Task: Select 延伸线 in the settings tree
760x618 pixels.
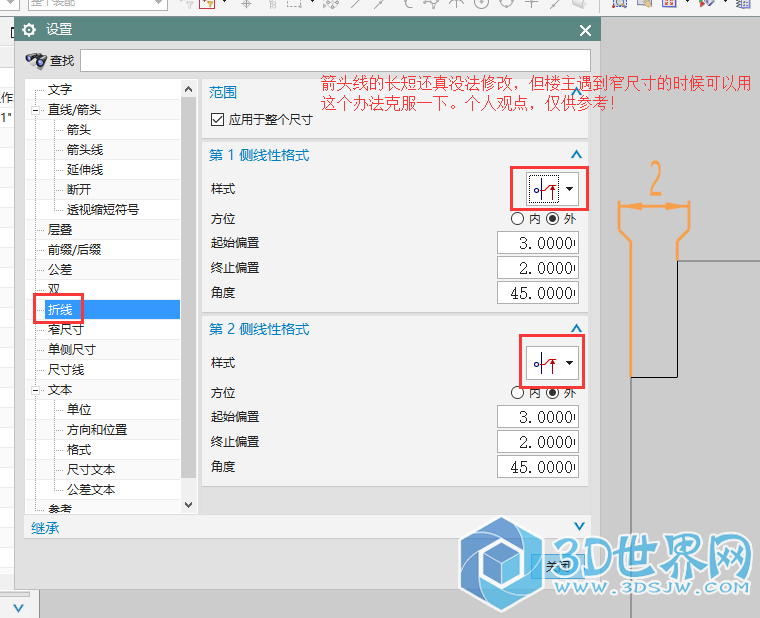Action: pos(85,170)
